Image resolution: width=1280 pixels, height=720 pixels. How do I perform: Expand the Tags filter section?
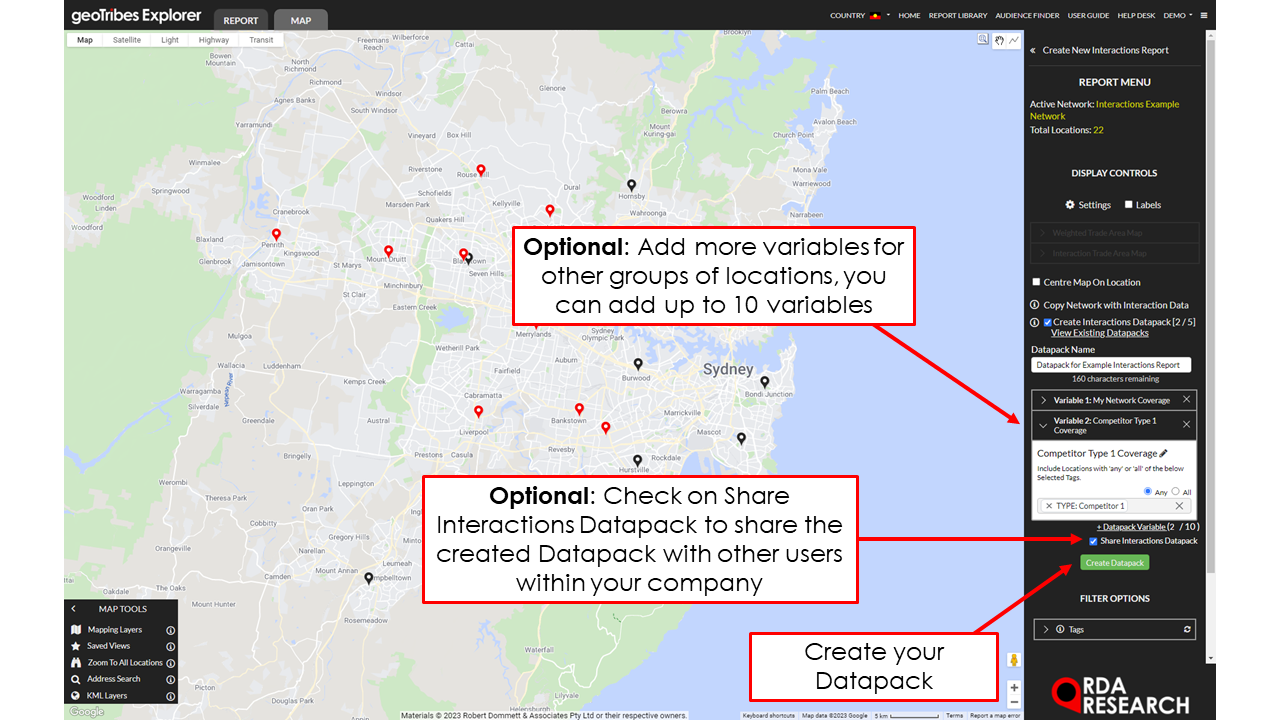click(1046, 629)
